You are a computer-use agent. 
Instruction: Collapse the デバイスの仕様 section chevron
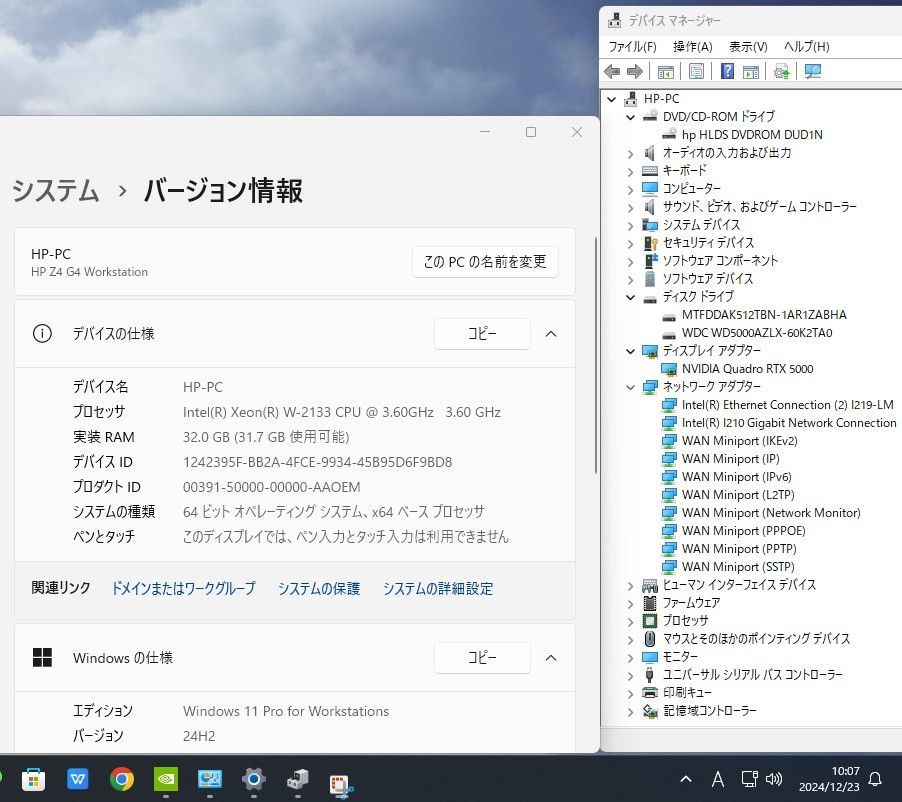(x=551, y=334)
